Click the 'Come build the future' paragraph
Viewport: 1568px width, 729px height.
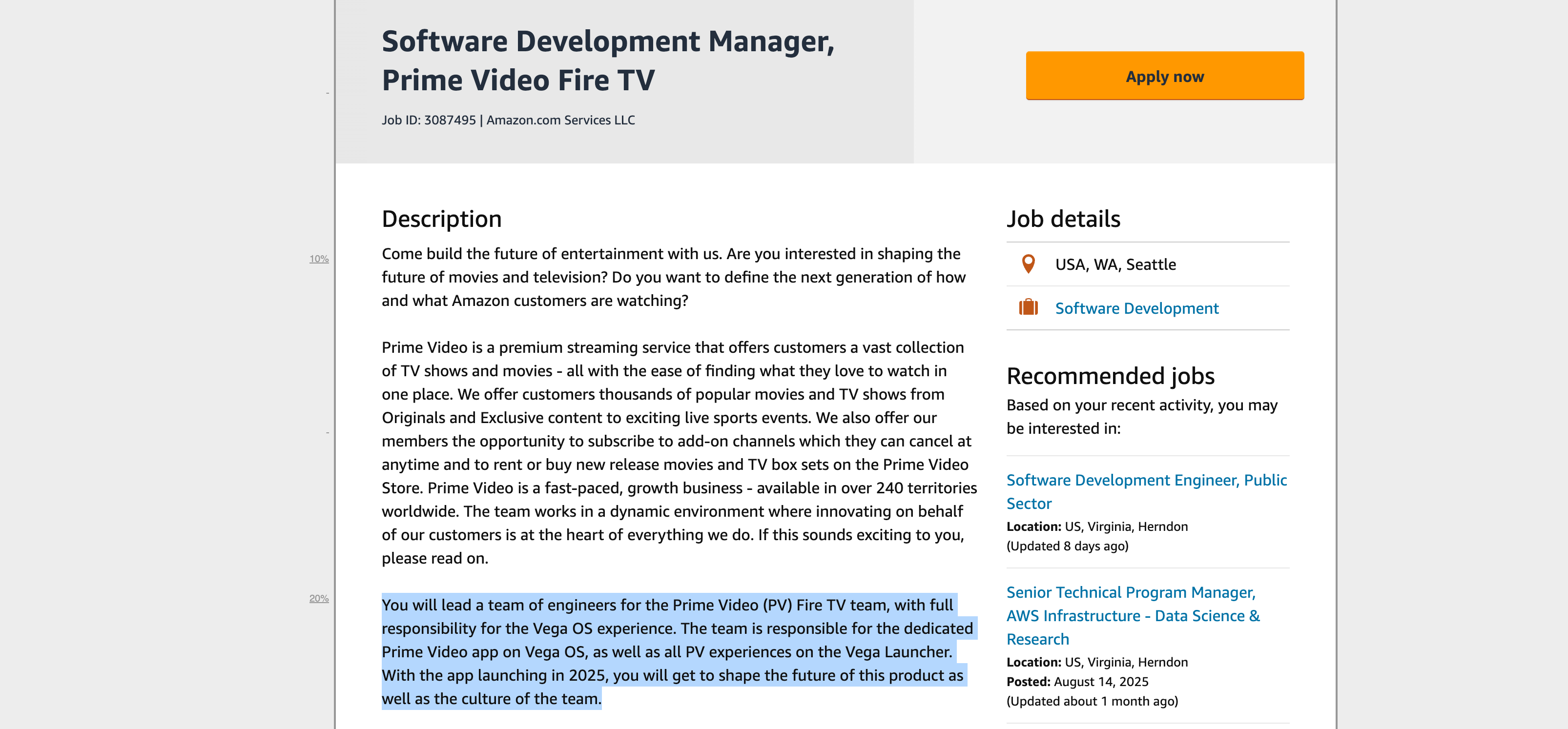pos(673,277)
